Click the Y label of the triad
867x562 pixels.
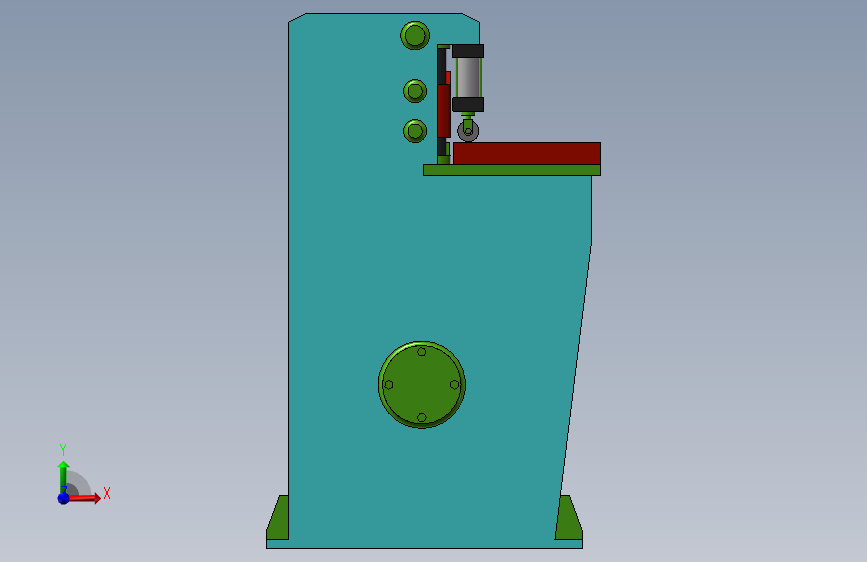pos(63,450)
